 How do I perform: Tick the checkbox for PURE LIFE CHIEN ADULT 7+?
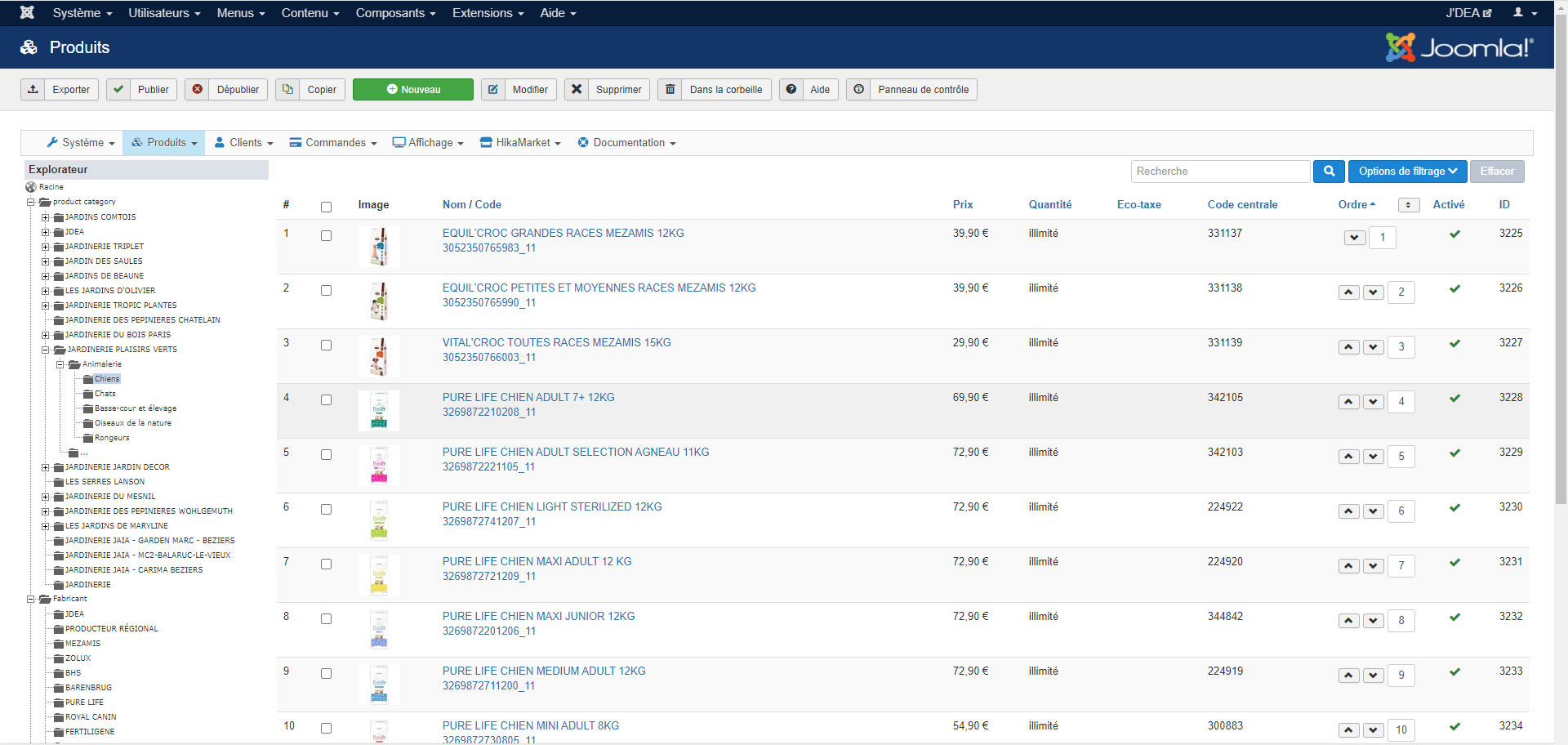coord(327,400)
